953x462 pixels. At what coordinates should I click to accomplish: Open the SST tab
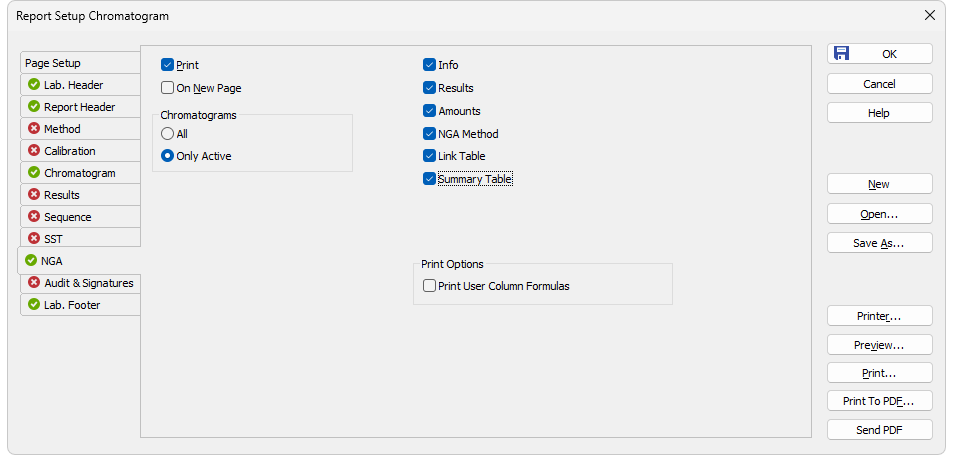tap(80, 239)
